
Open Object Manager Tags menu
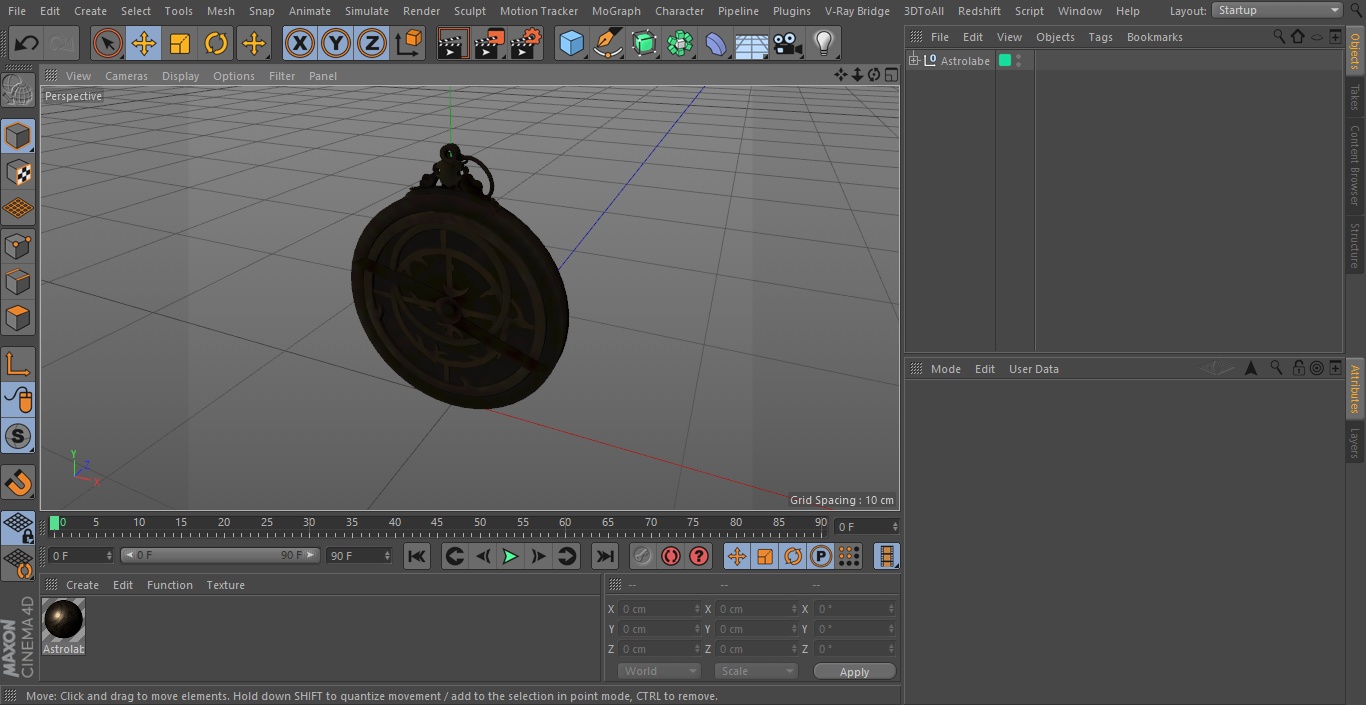pos(1100,37)
